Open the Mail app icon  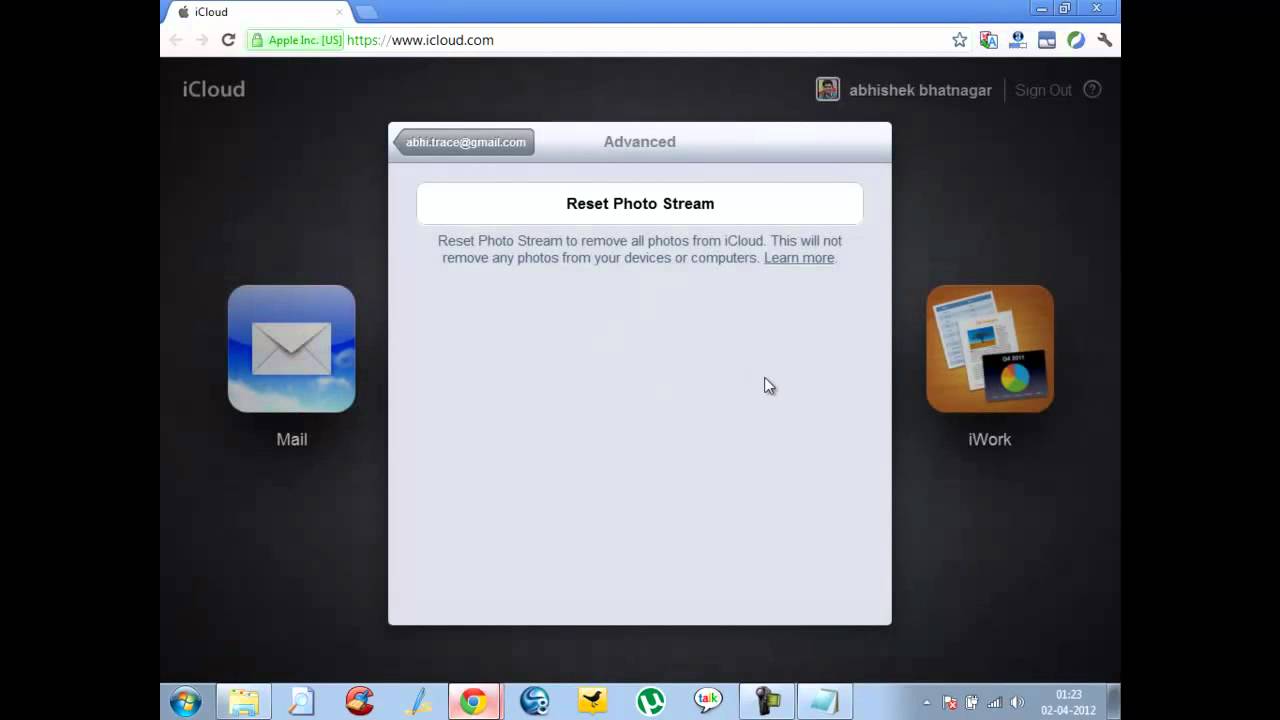[x=291, y=349]
